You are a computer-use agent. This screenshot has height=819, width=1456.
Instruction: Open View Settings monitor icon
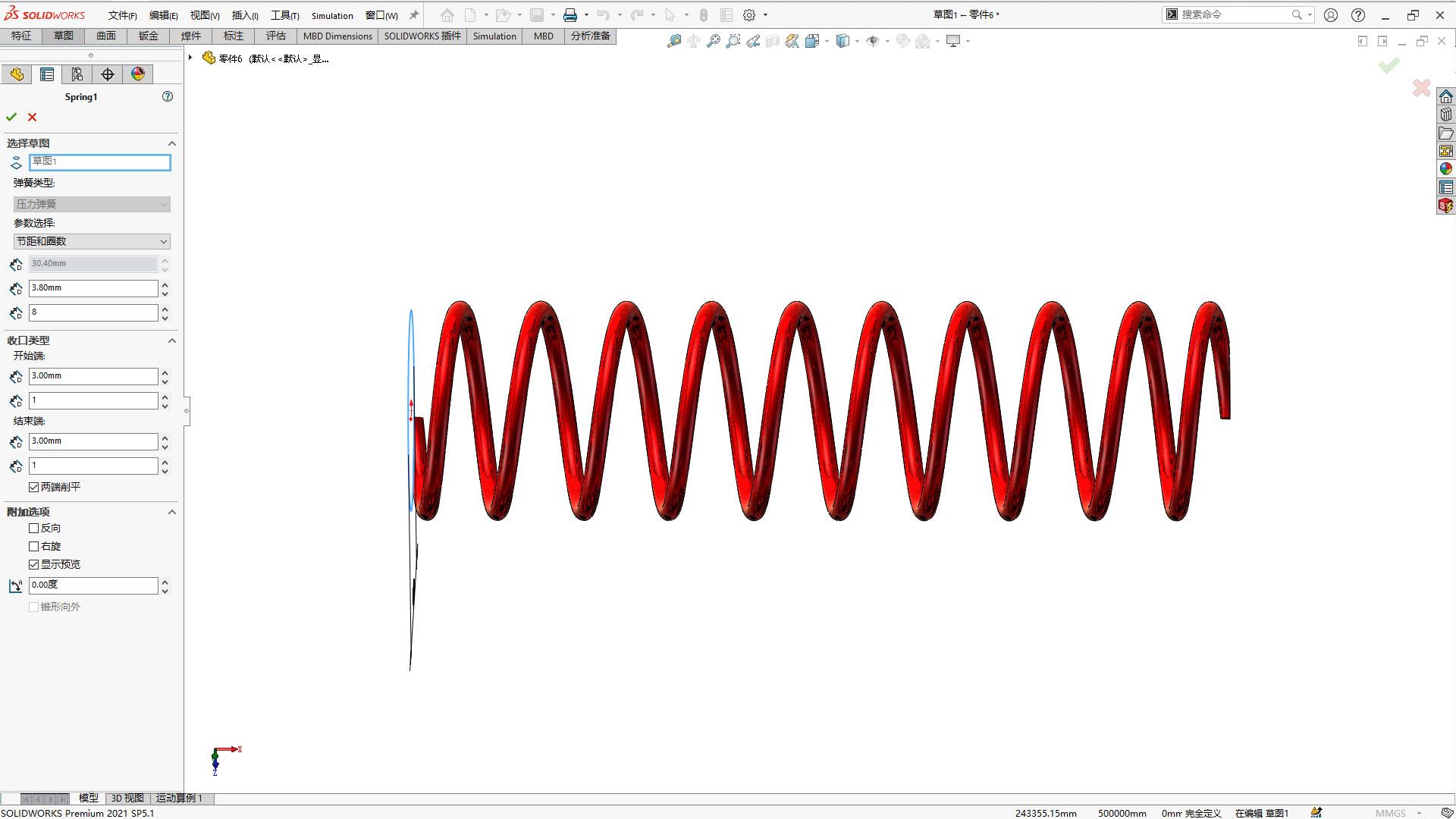[953, 41]
